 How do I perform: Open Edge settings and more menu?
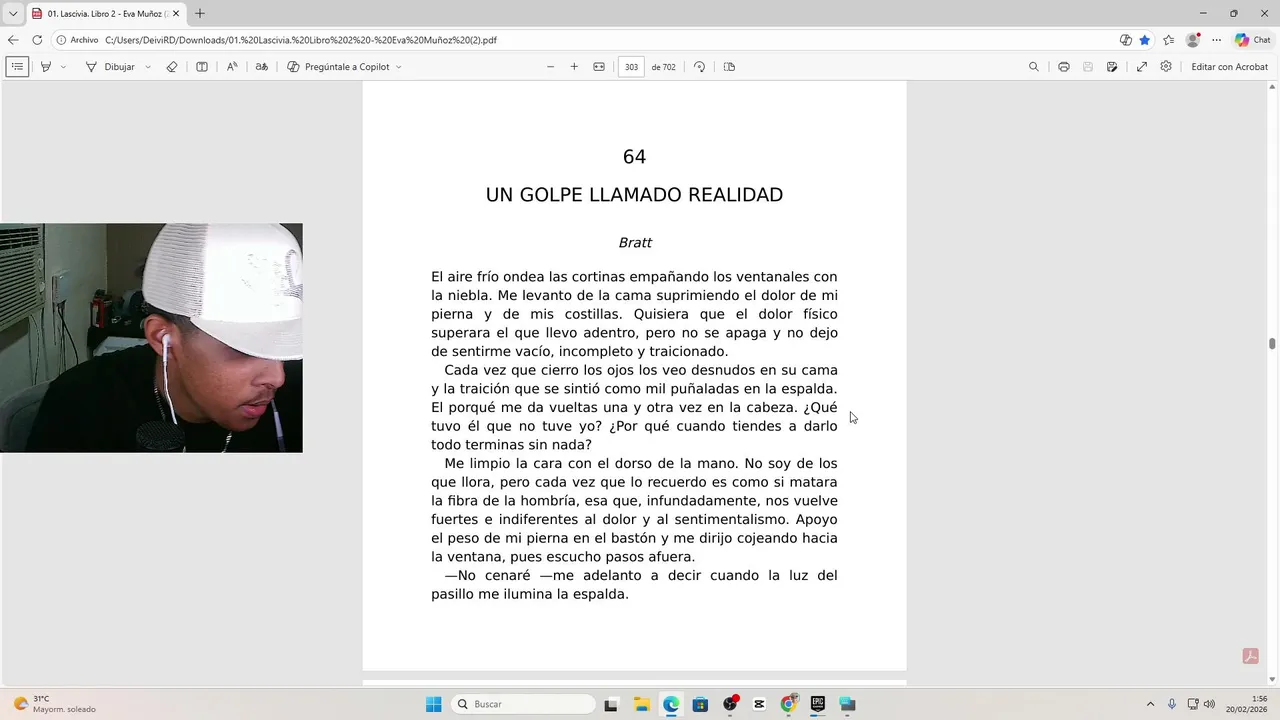1216,40
